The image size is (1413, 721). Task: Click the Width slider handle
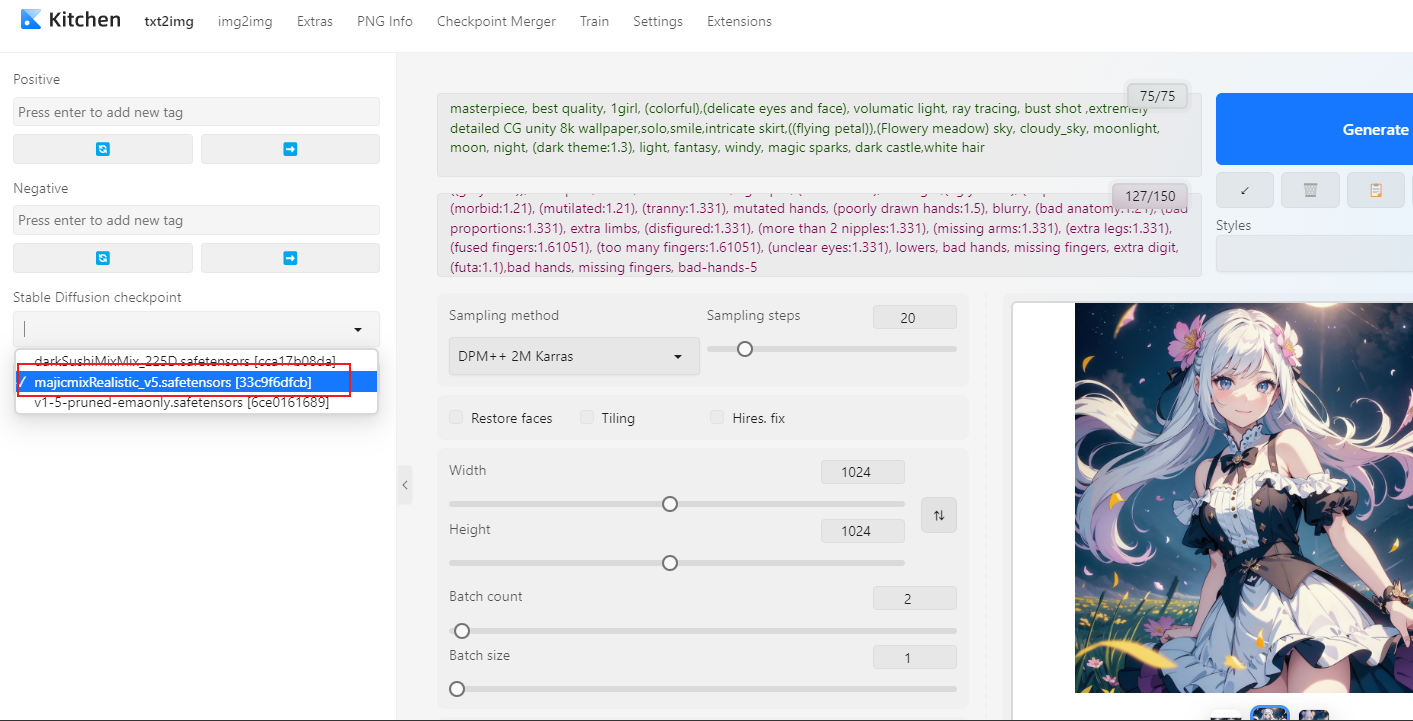point(670,504)
